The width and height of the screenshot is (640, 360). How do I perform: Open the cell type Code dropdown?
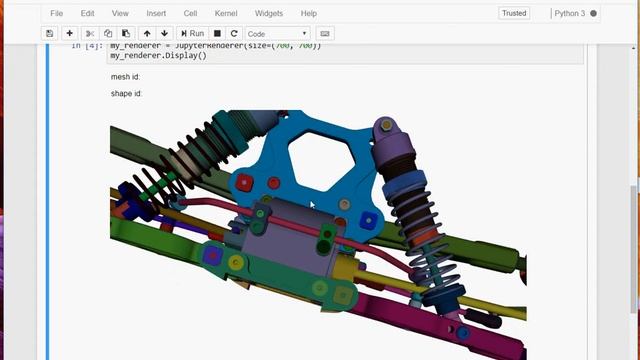[278, 33]
